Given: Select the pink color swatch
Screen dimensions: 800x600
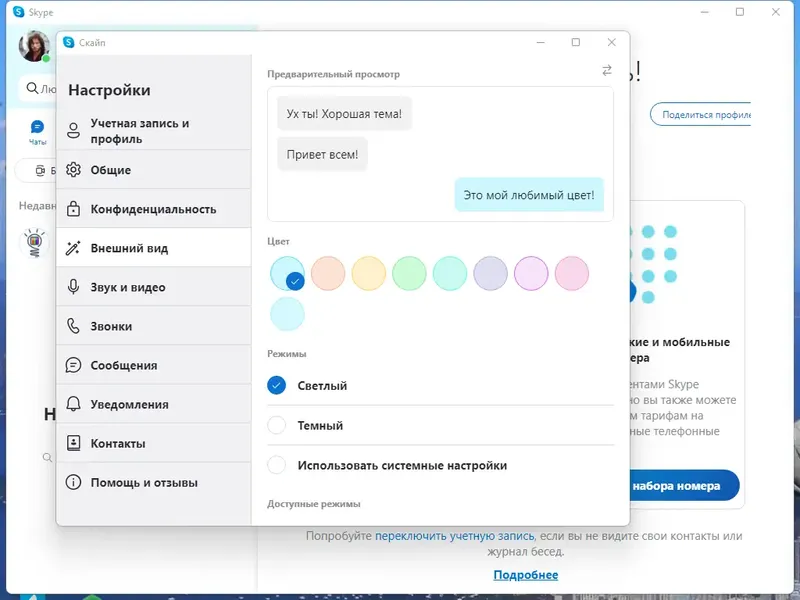Looking at the screenshot, I should 571,273.
